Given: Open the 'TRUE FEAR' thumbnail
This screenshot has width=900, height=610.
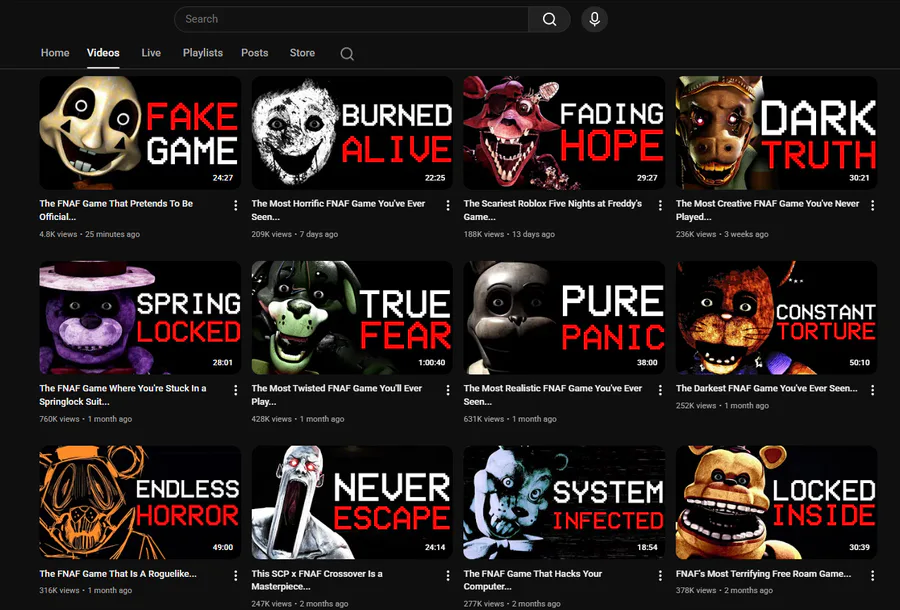Looking at the screenshot, I should coord(352,317).
